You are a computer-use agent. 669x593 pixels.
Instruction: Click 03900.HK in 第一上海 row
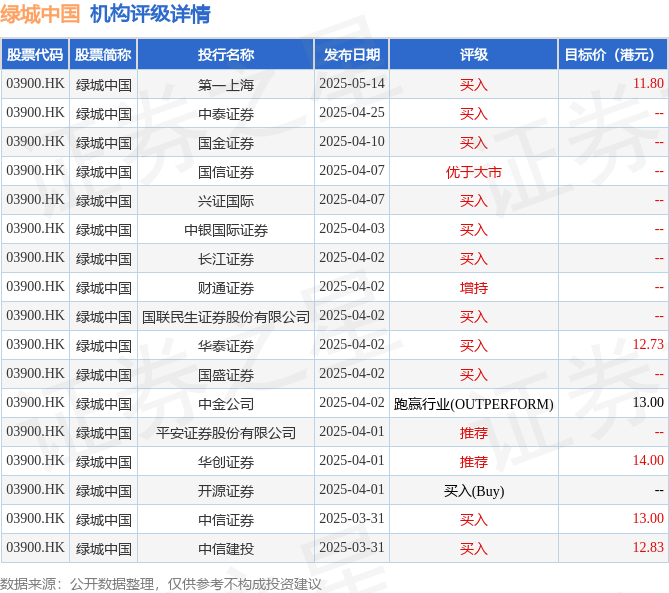(35, 83)
